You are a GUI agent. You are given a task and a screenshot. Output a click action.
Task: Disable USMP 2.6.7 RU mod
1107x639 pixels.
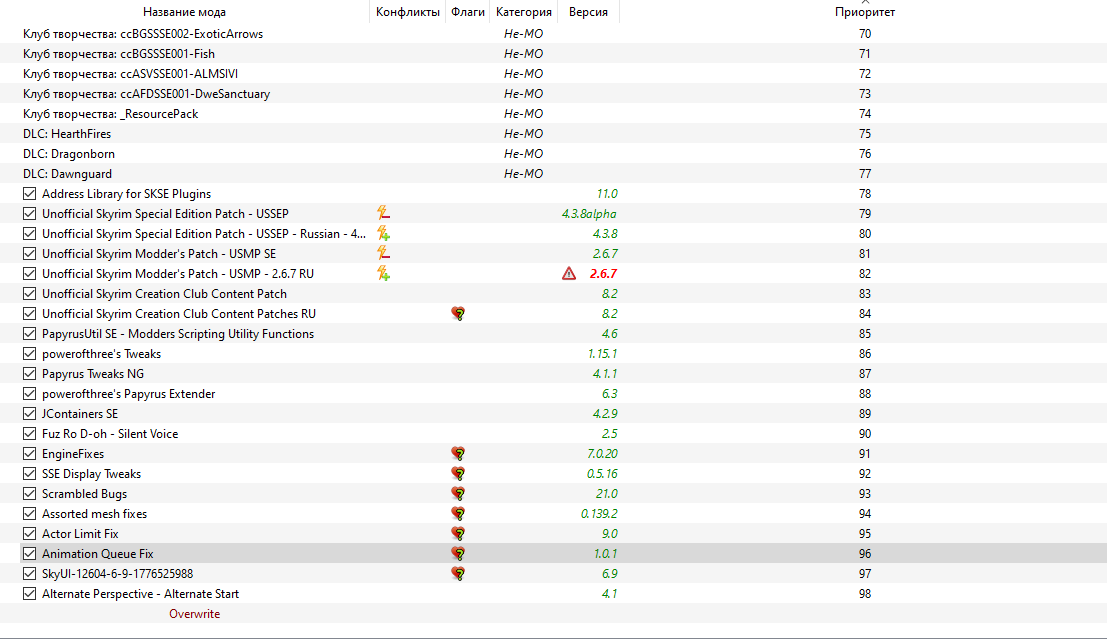29,273
